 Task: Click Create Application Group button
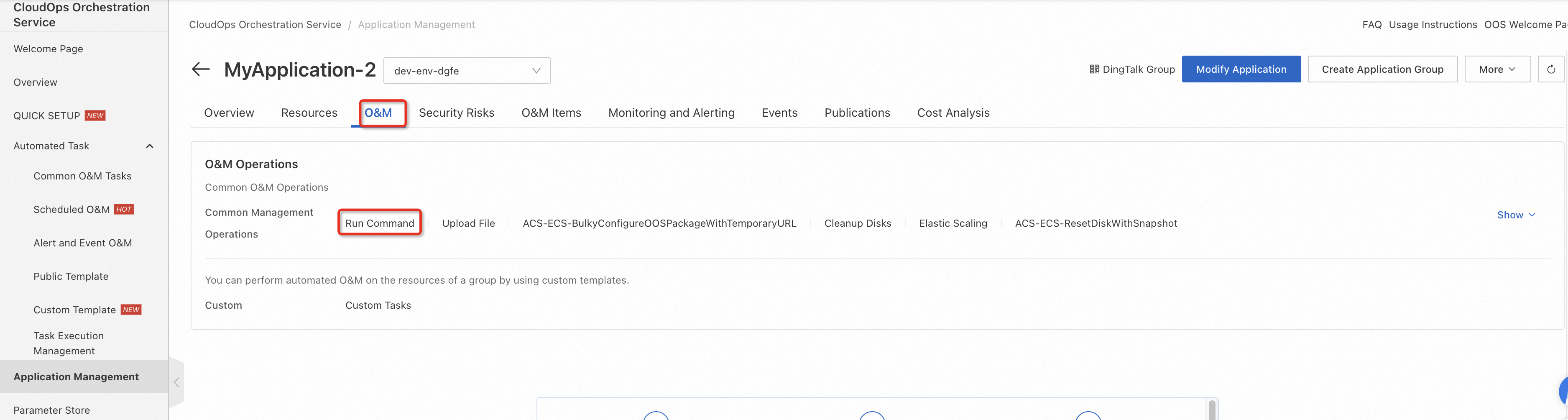[x=1382, y=69]
